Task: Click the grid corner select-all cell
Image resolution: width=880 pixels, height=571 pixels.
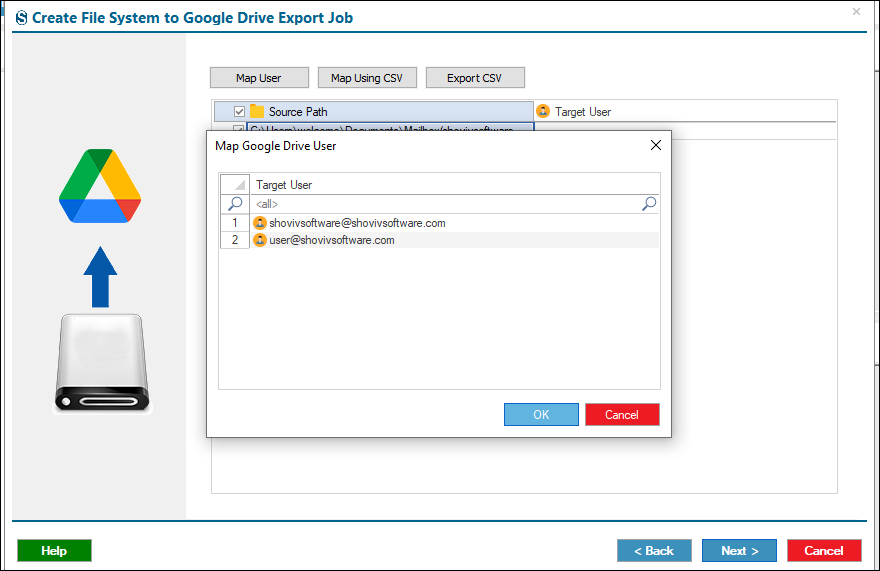Action: coord(235,185)
